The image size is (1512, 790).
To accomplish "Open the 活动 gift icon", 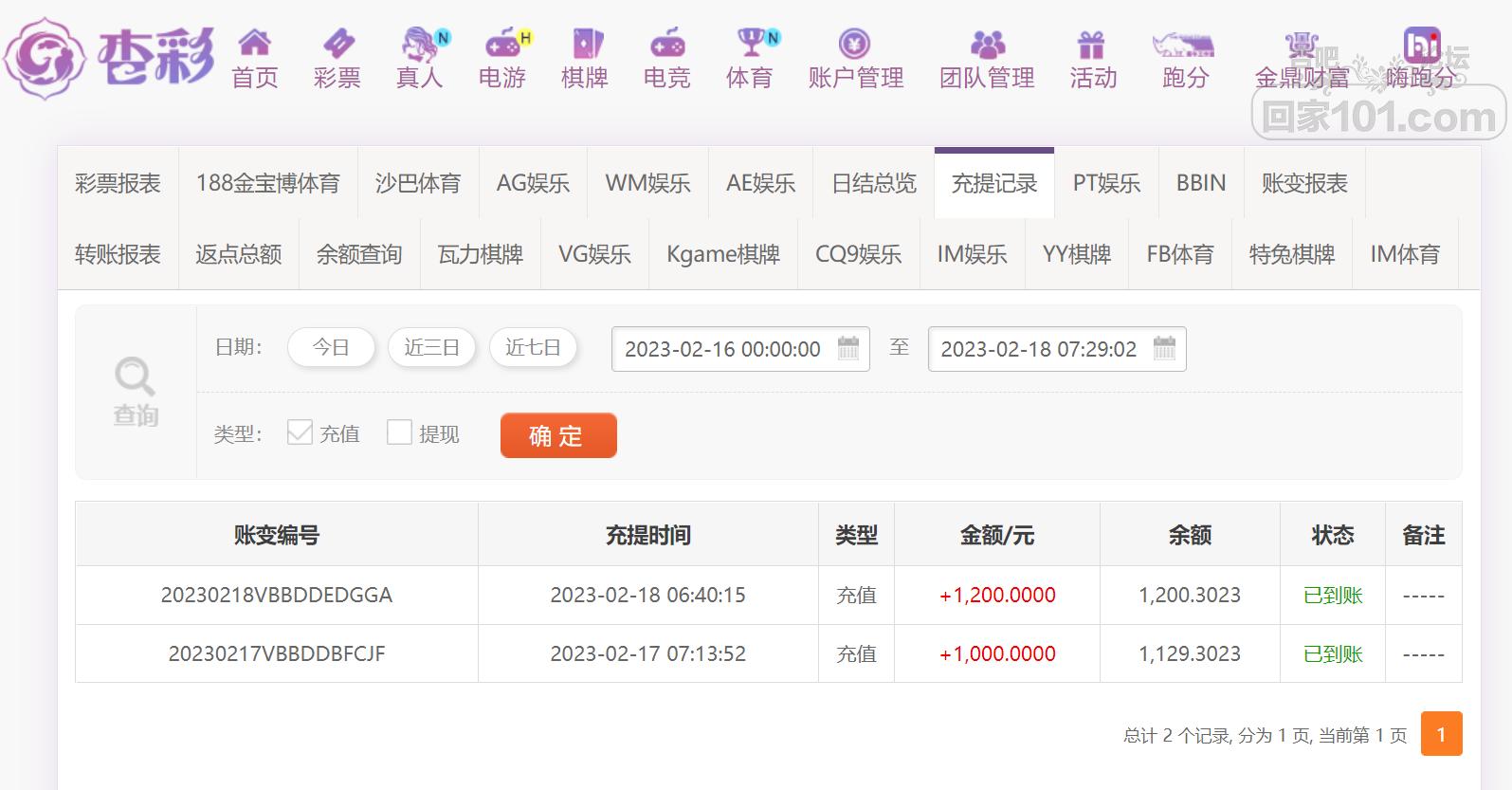I will [1092, 44].
